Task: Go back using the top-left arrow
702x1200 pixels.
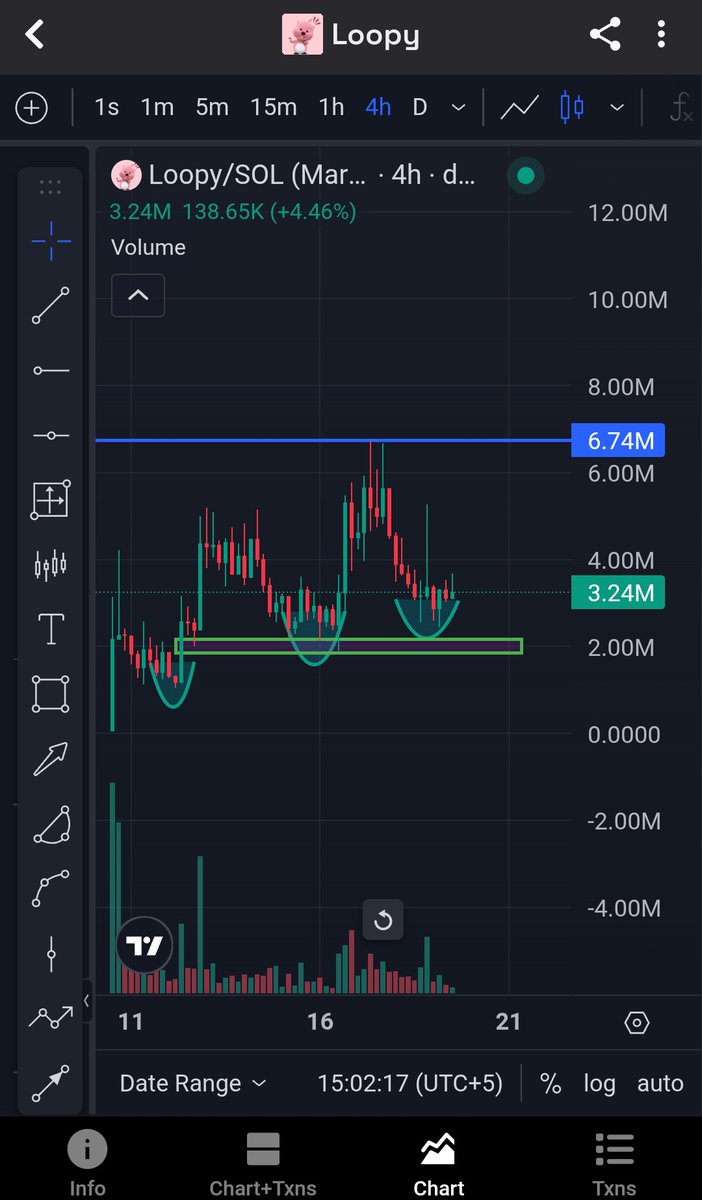Action: click(x=35, y=35)
